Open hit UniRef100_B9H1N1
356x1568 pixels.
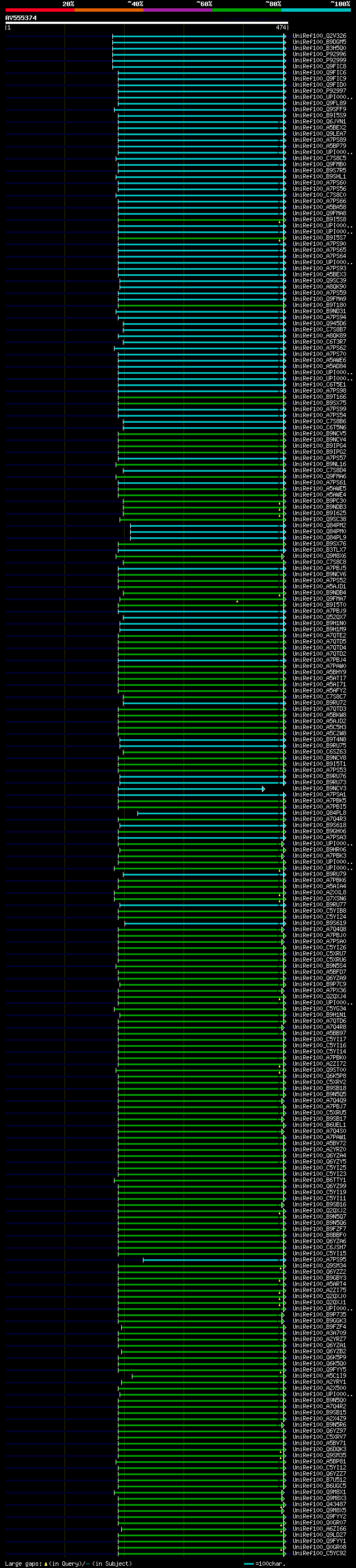pyautogui.click(x=319, y=1015)
